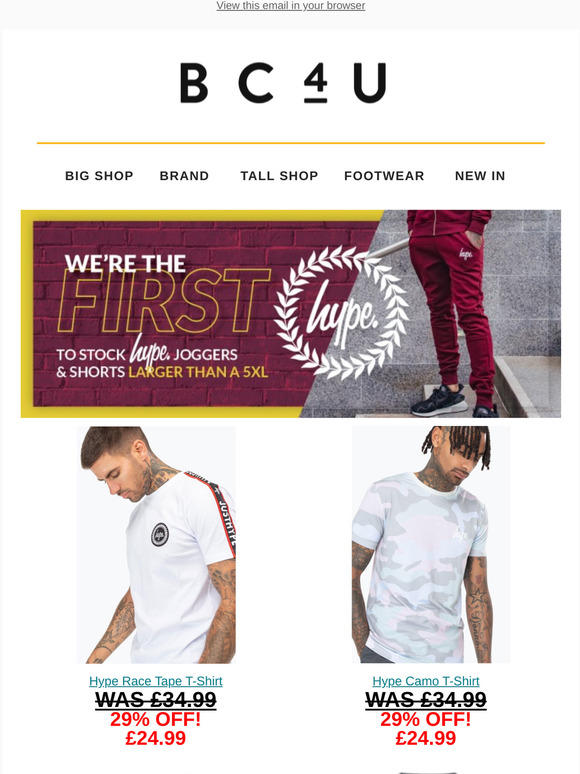Open the BIG SHOP navigation item
This screenshot has width=580, height=774.
pos(99,176)
